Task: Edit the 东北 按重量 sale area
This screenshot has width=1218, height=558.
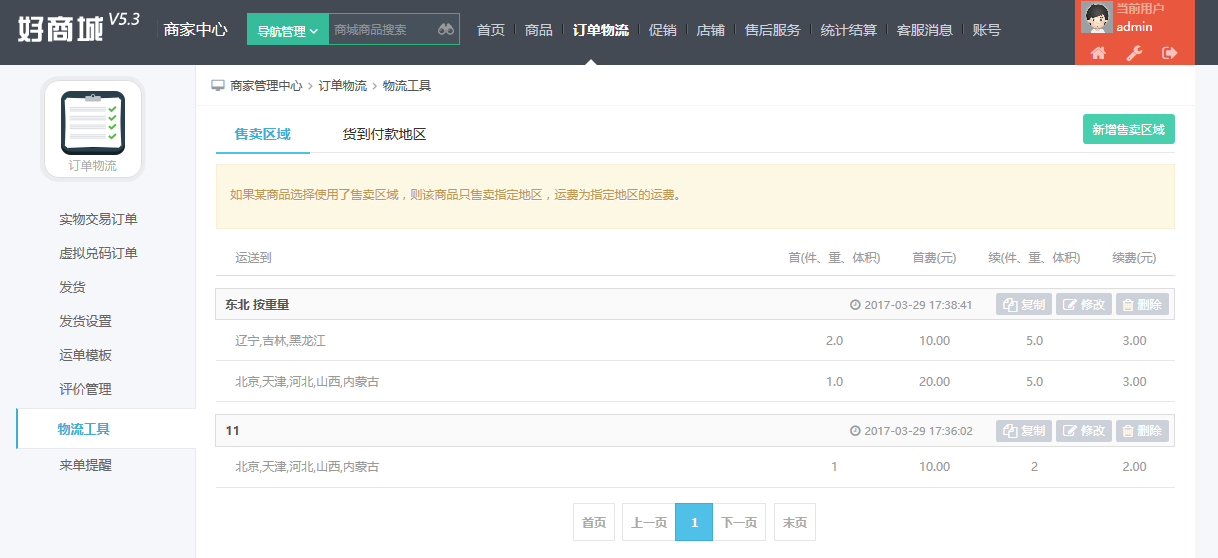Action: (x=1084, y=305)
